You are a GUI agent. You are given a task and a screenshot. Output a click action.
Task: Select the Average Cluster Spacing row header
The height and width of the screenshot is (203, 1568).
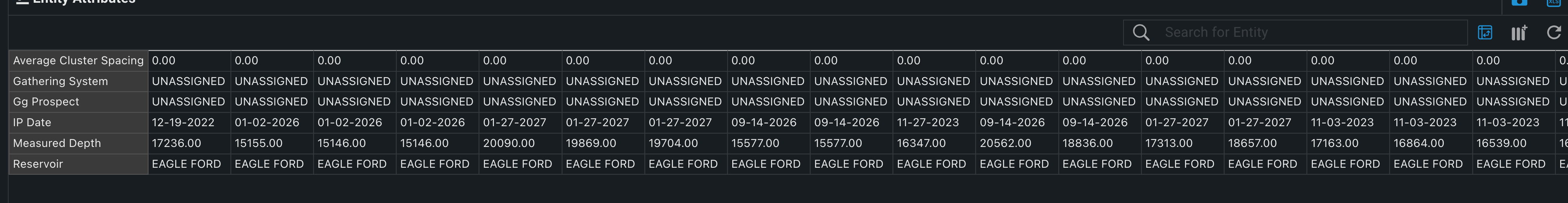coord(78,61)
